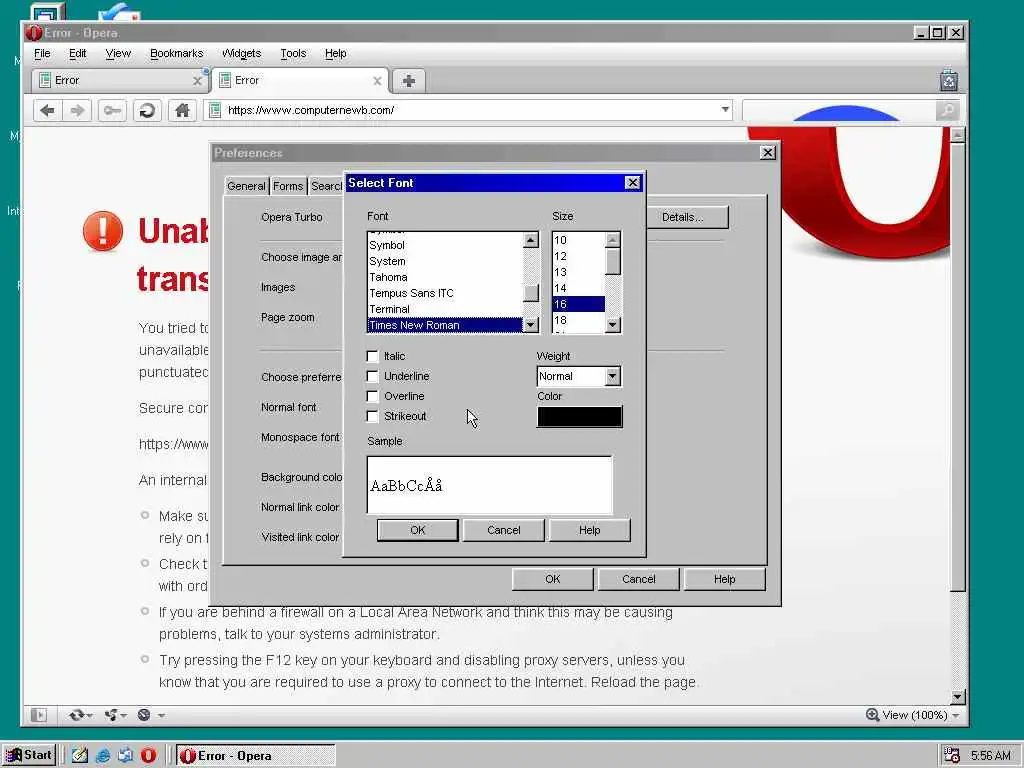This screenshot has height=768, width=1024.
Task: Open the Opera Turbo icon in status bar
Action: click(x=144, y=715)
